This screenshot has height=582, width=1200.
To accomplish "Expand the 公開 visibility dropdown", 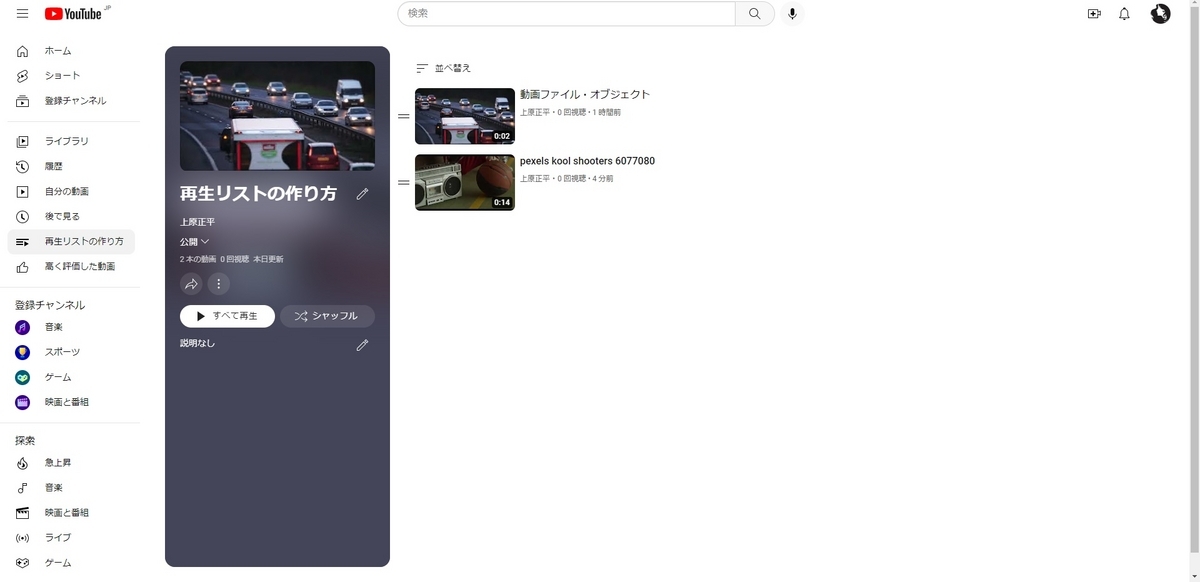I will tap(193, 241).
